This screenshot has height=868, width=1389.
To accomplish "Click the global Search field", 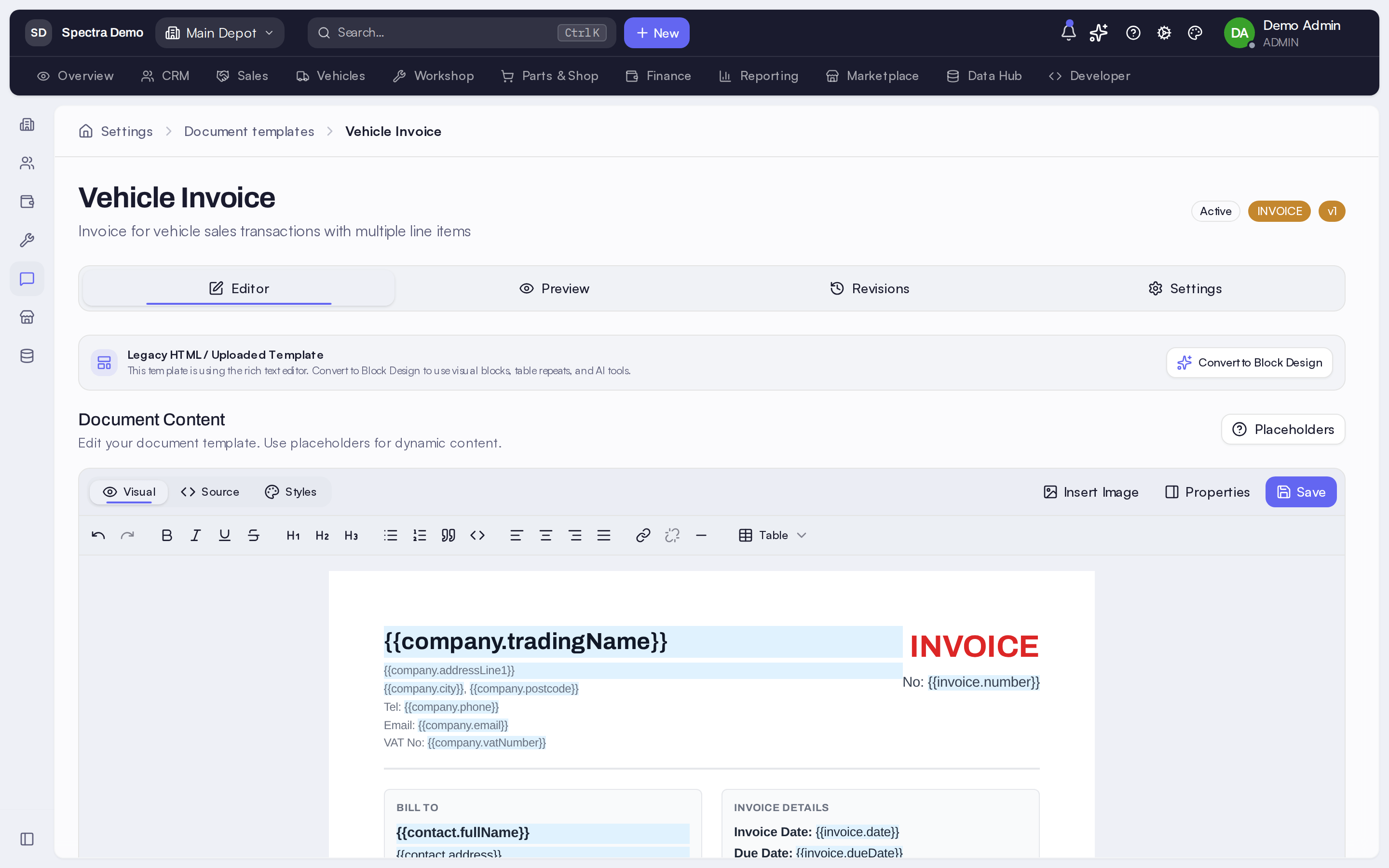I will click(462, 33).
